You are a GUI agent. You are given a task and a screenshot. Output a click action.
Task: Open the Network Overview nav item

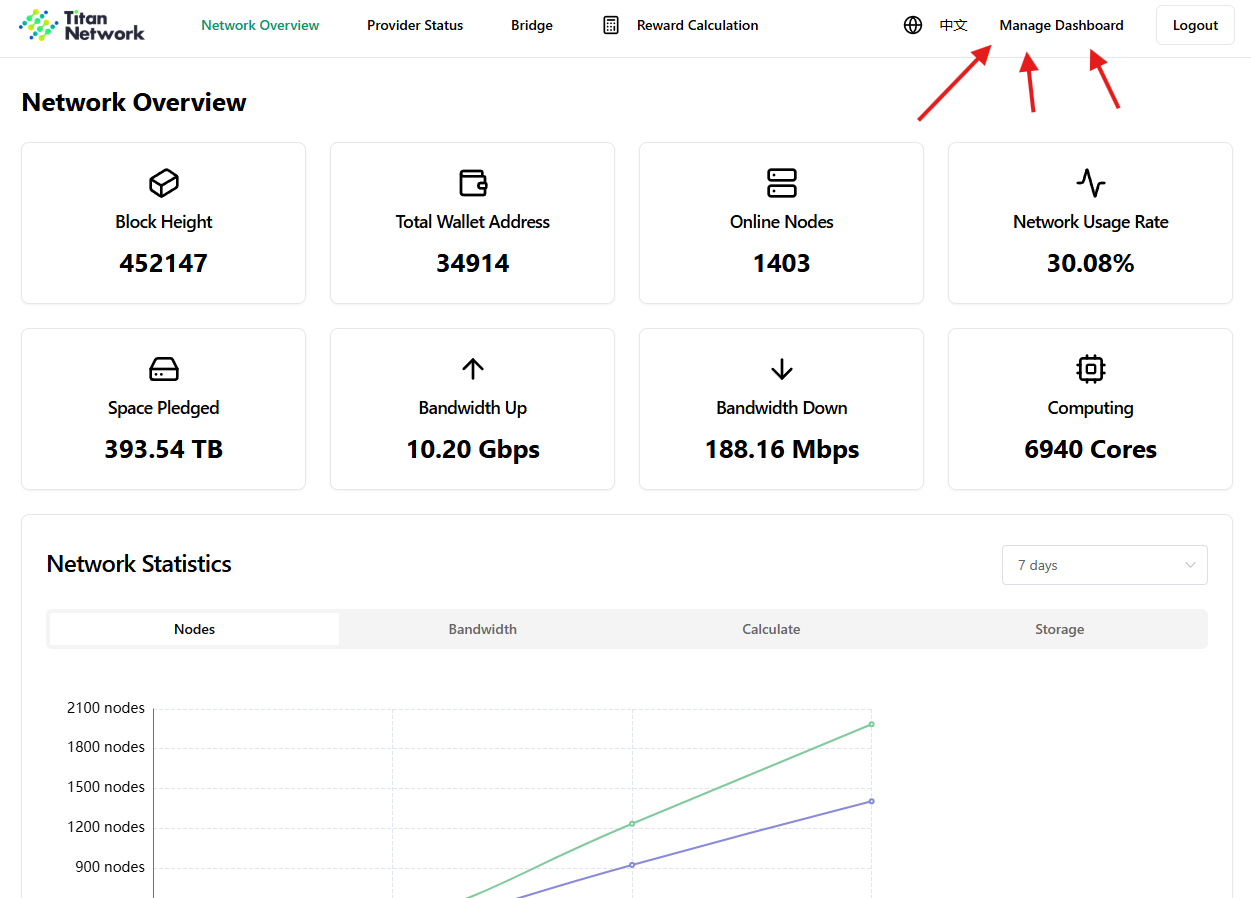click(x=260, y=25)
